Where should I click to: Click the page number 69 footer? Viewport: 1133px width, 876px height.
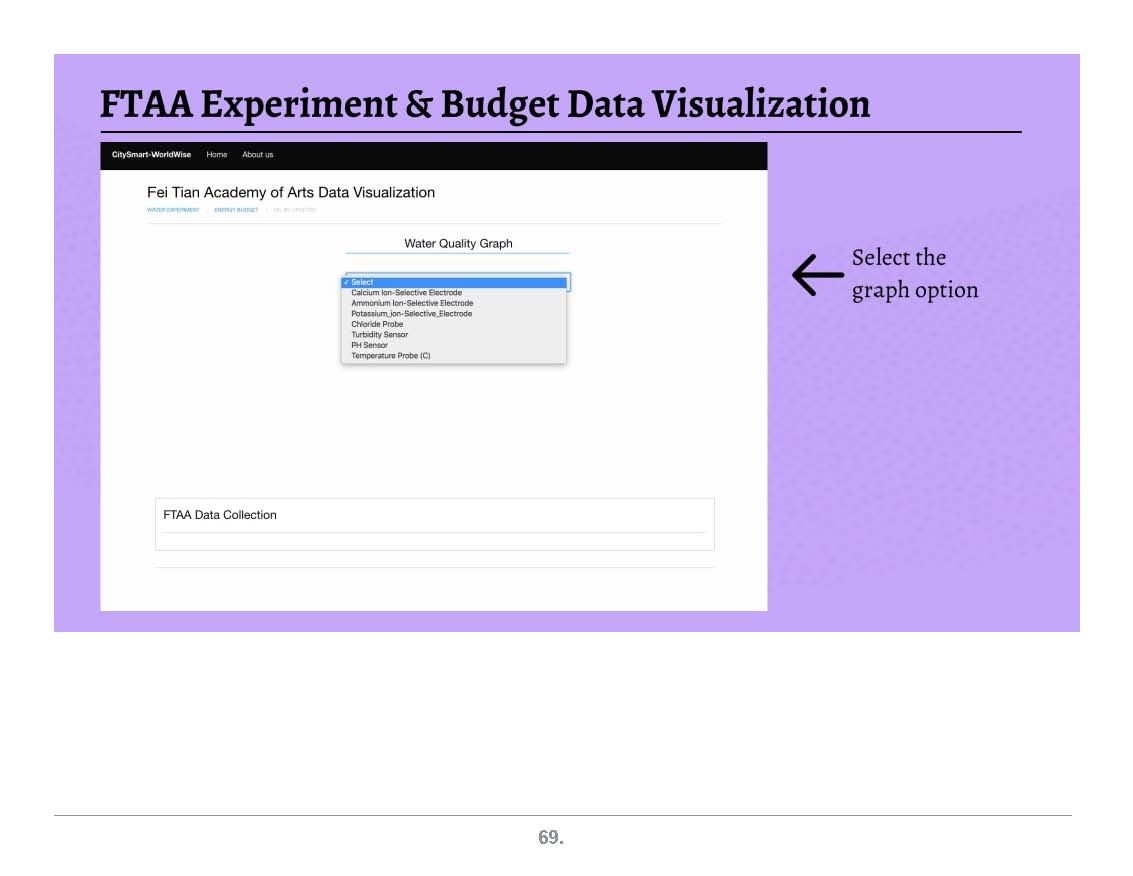551,838
